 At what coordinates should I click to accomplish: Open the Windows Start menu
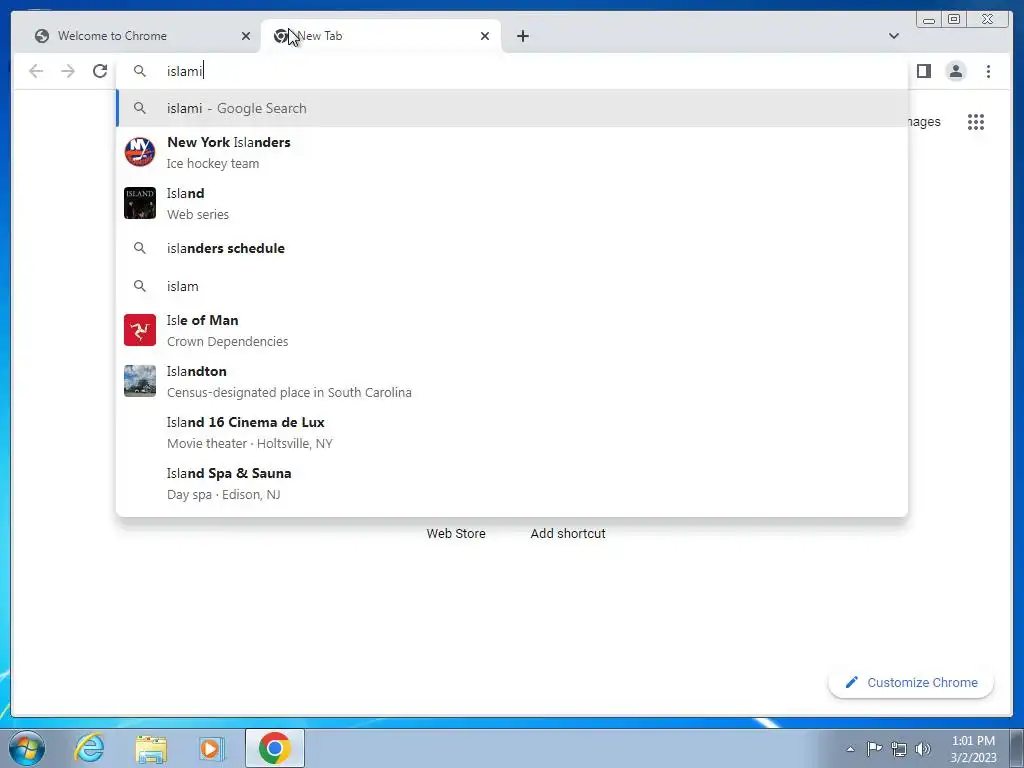pyautogui.click(x=27, y=748)
